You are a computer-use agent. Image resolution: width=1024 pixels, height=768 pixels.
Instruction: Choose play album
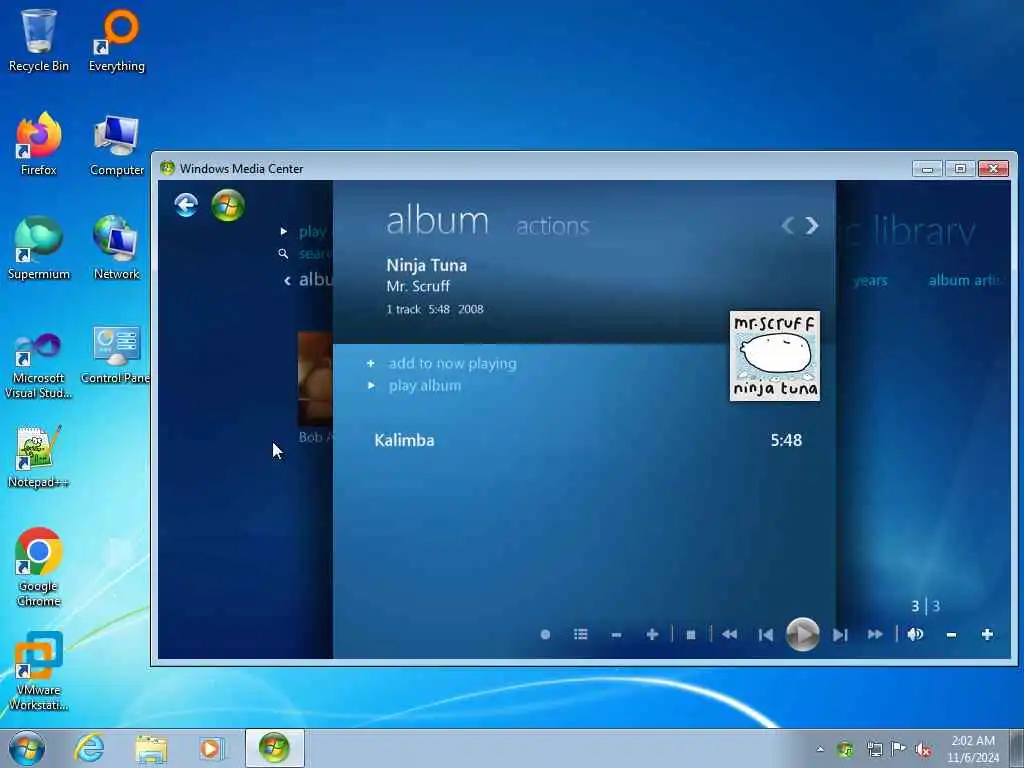pyautogui.click(x=425, y=386)
